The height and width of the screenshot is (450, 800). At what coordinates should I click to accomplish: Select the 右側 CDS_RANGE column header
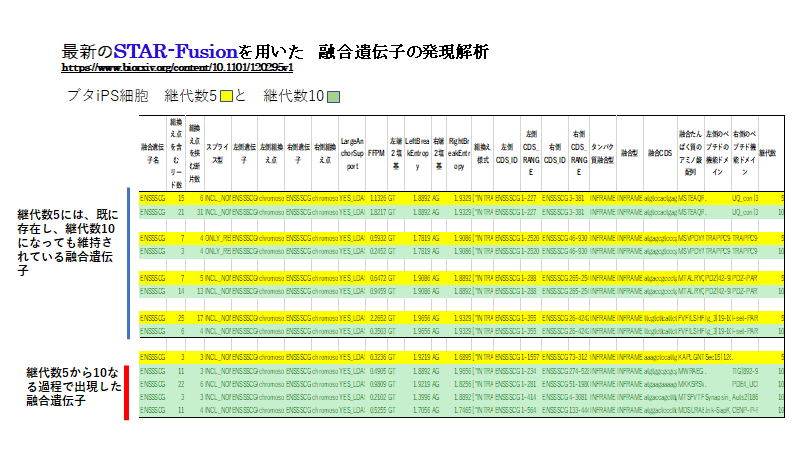coord(579,153)
